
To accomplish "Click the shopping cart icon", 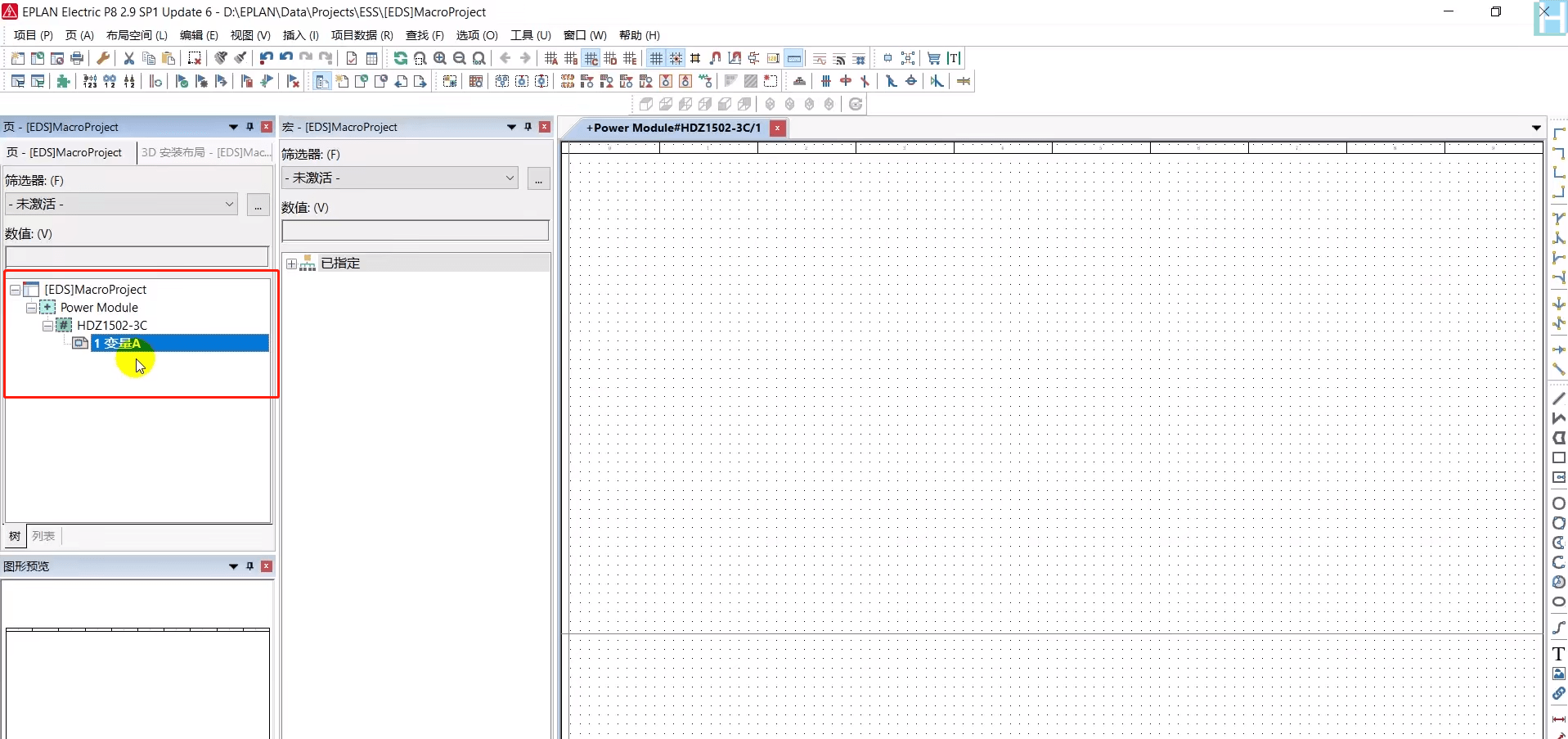I will (933, 58).
